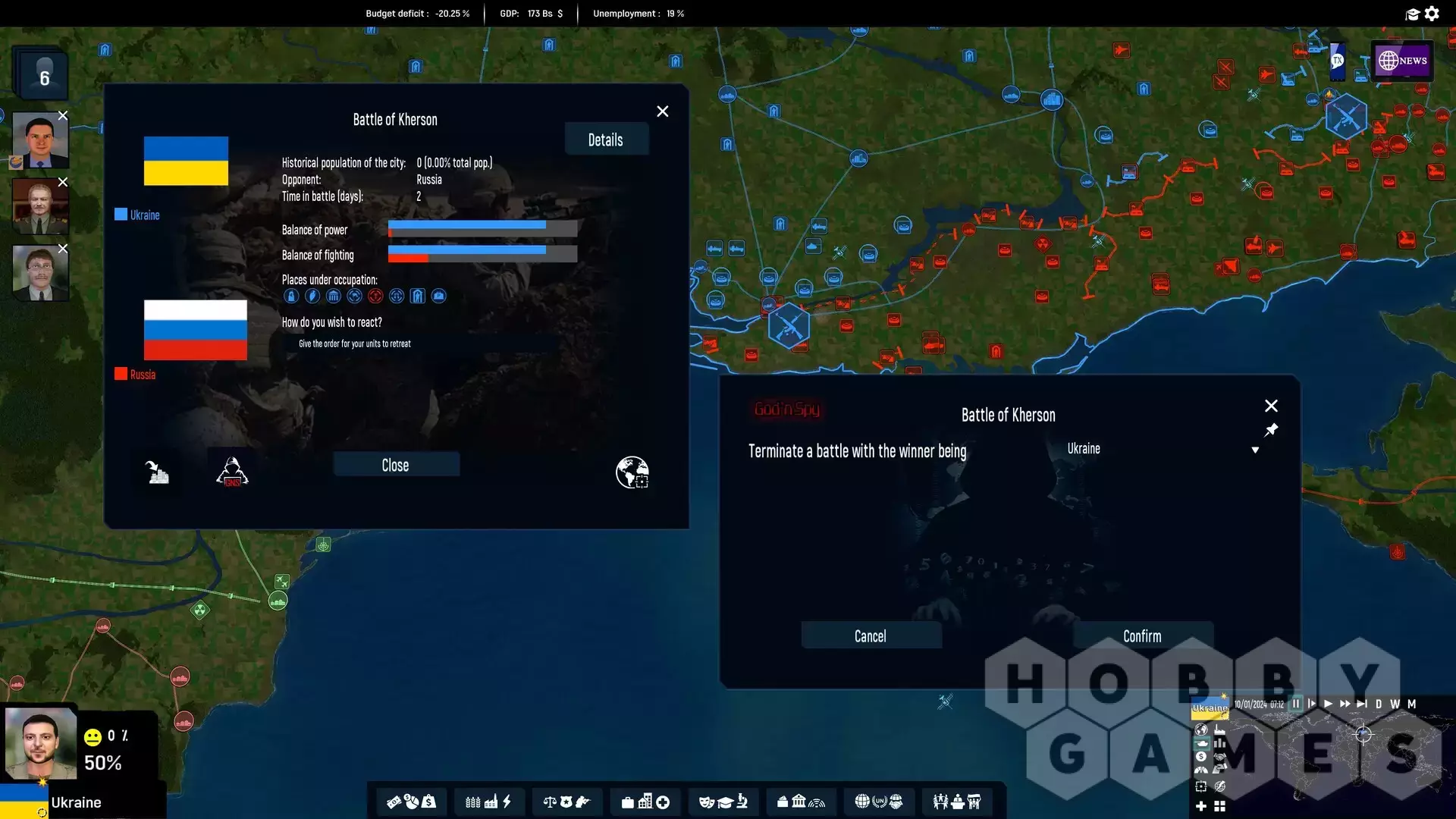Click the Zelensky leader portrait
The height and width of the screenshot is (819, 1456).
click(x=40, y=743)
